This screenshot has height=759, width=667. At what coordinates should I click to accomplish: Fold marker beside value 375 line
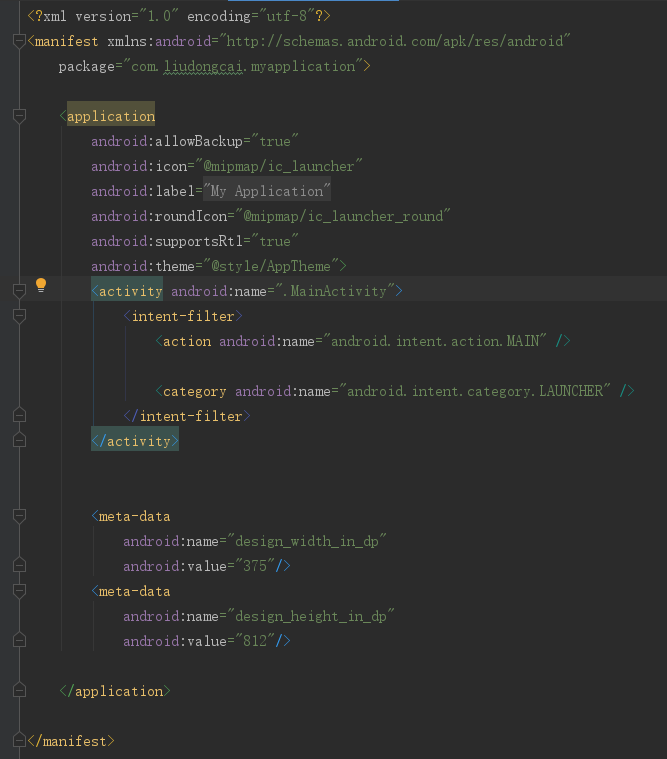[x=19, y=565]
